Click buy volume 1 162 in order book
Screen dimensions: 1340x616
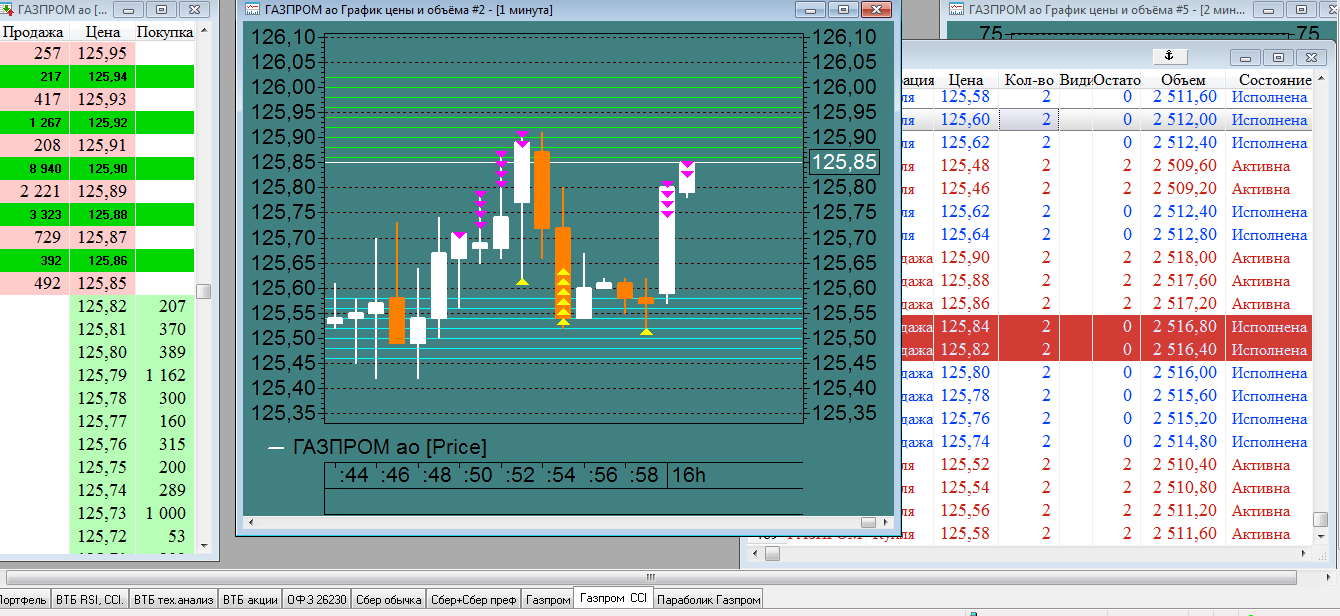click(164, 375)
